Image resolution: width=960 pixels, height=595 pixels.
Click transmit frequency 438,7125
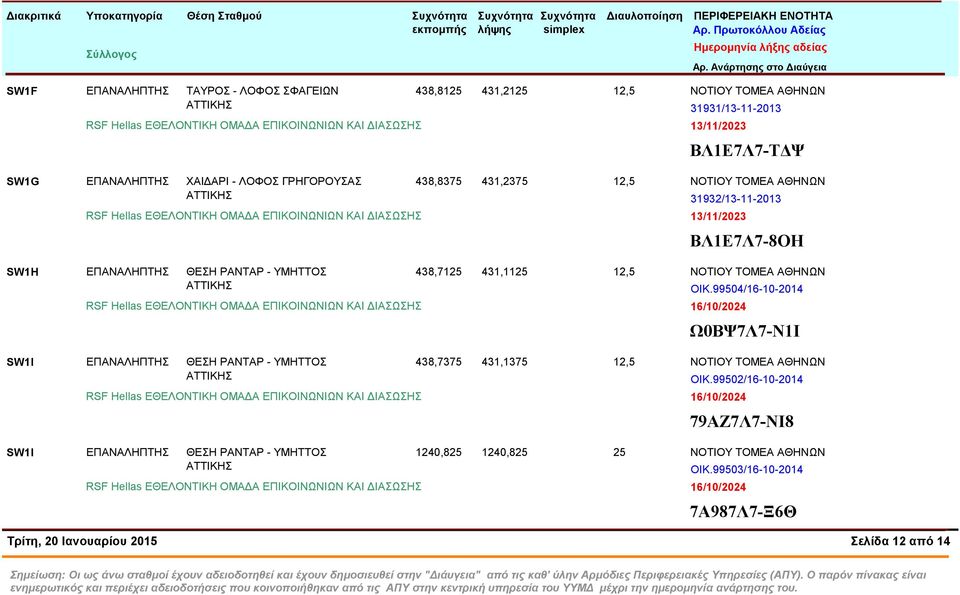(x=438, y=271)
